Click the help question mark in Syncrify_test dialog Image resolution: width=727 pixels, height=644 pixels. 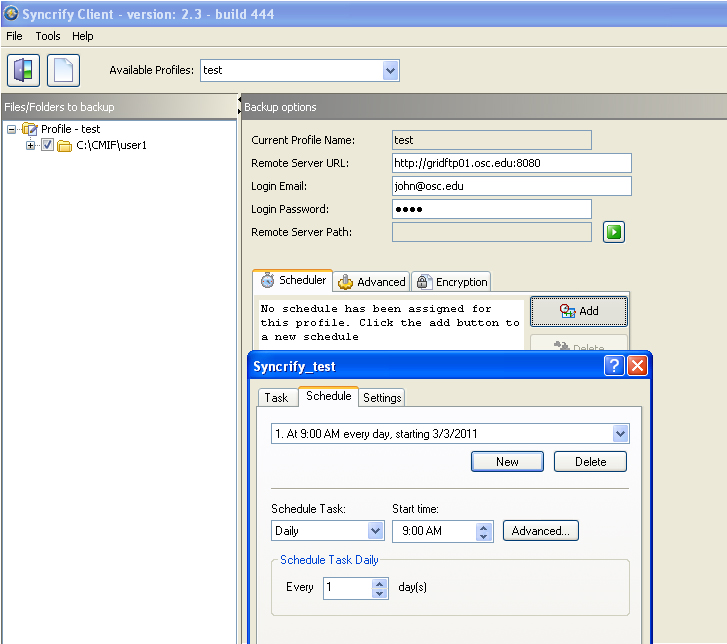tap(614, 366)
